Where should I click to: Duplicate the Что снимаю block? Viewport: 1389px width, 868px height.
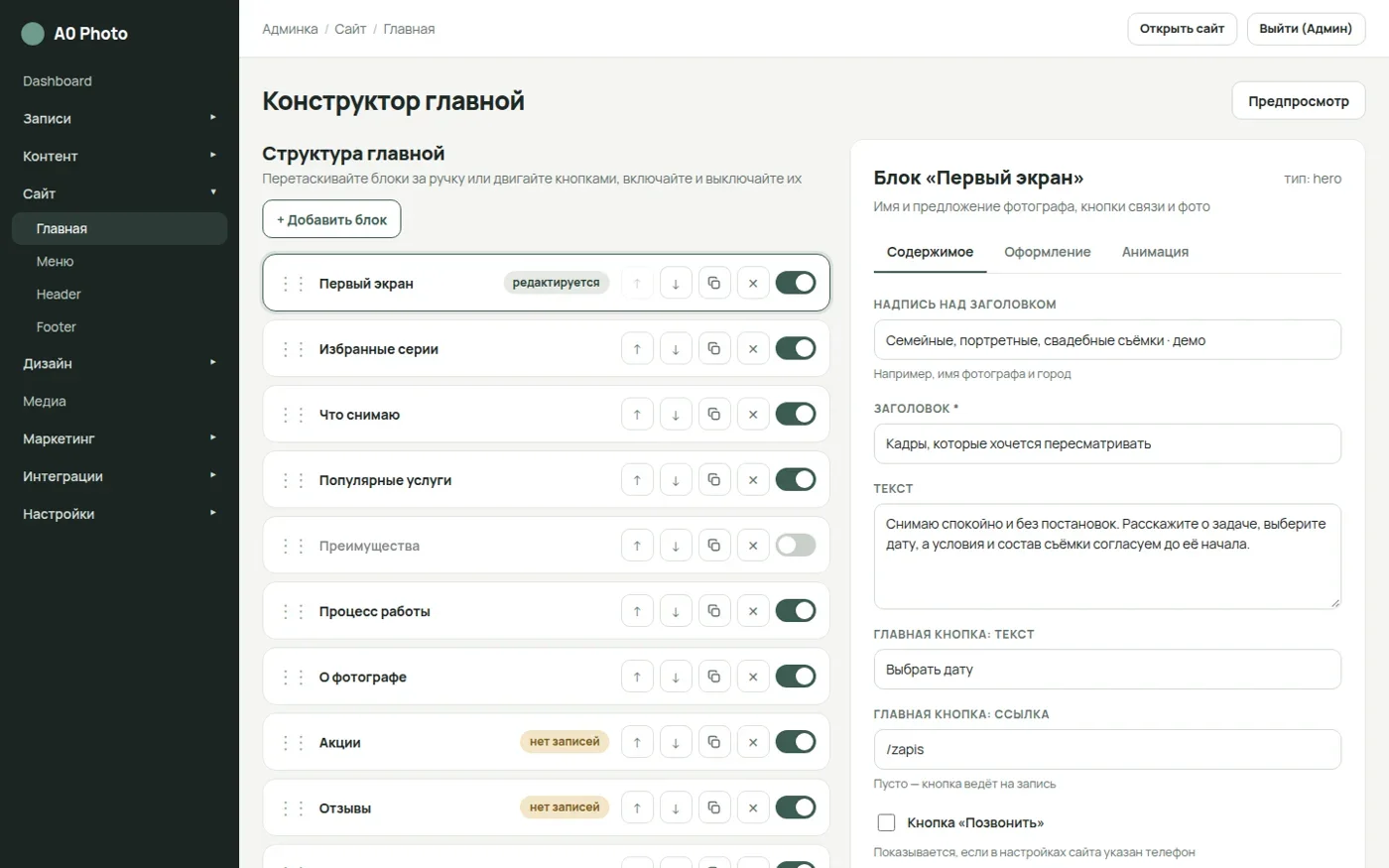coord(714,415)
